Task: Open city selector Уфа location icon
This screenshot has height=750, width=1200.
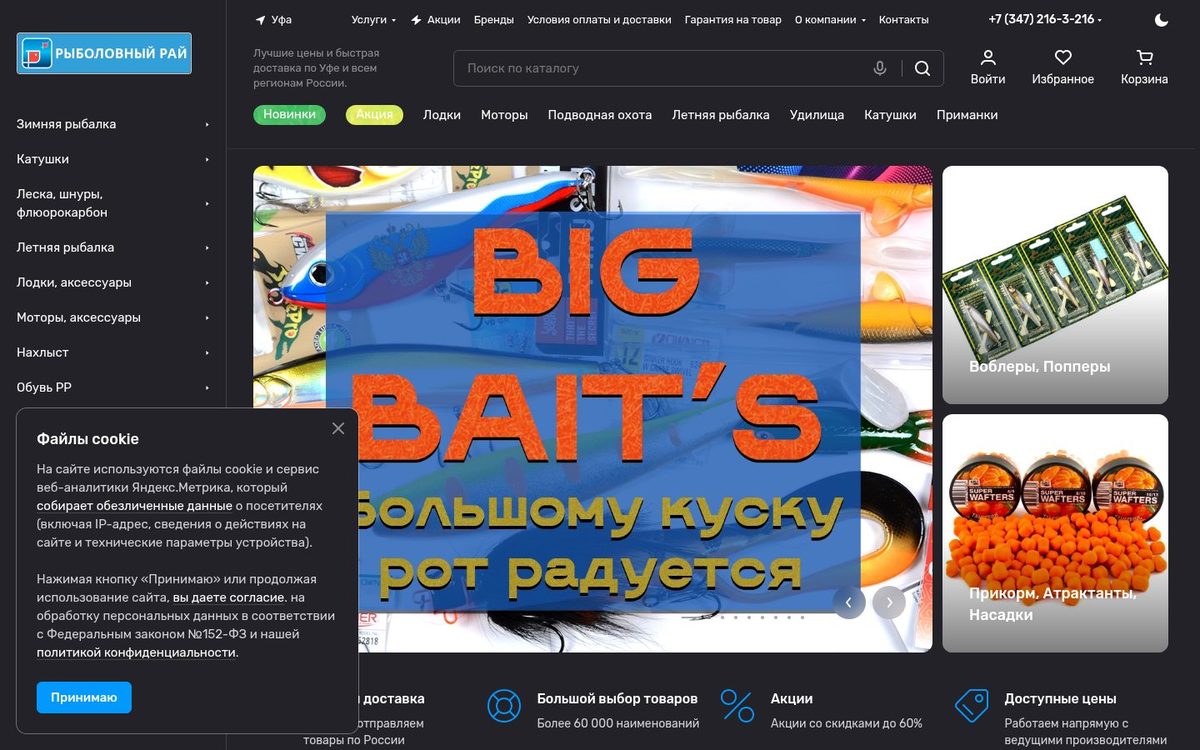Action: pos(260,20)
